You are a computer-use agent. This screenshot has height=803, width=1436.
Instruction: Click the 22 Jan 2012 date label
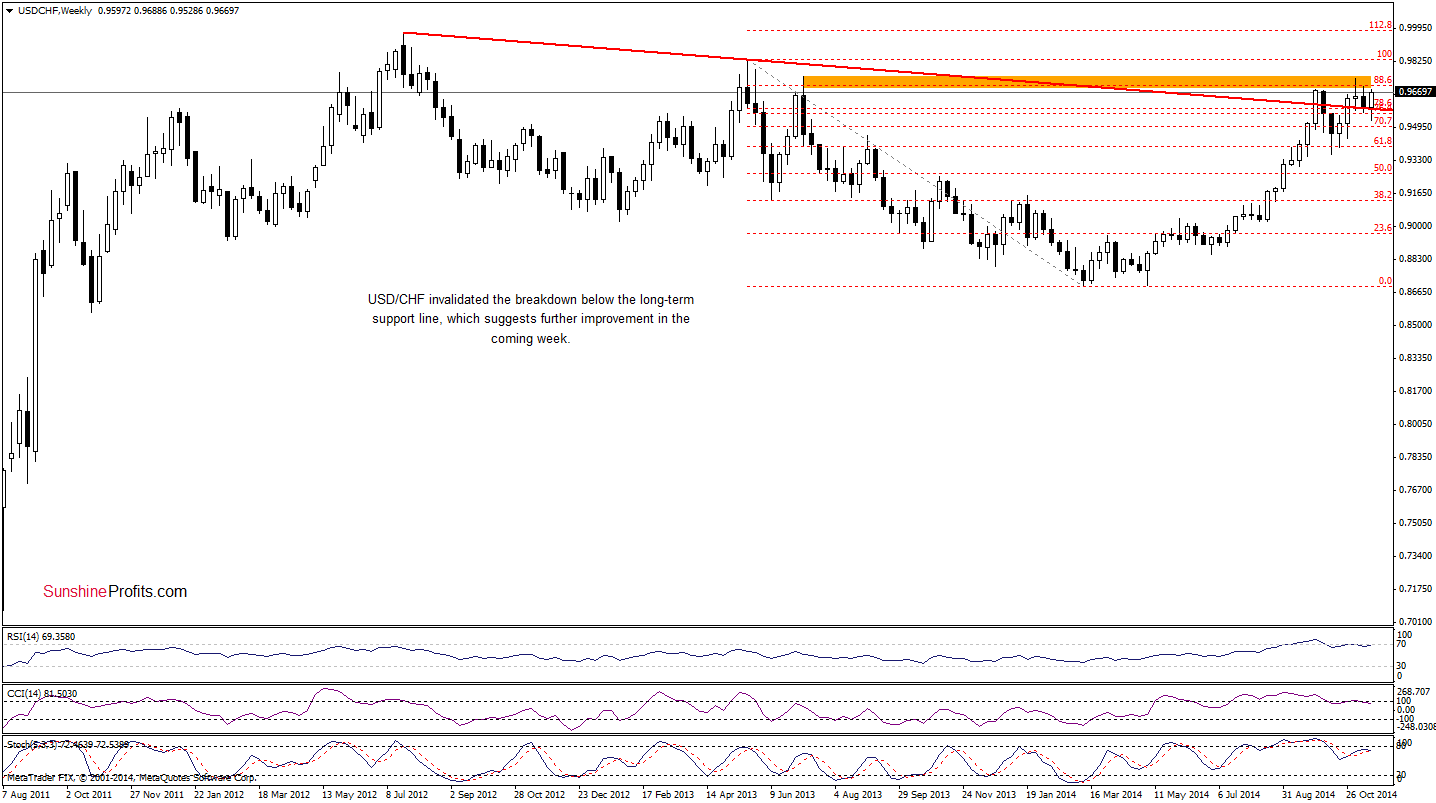218,795
